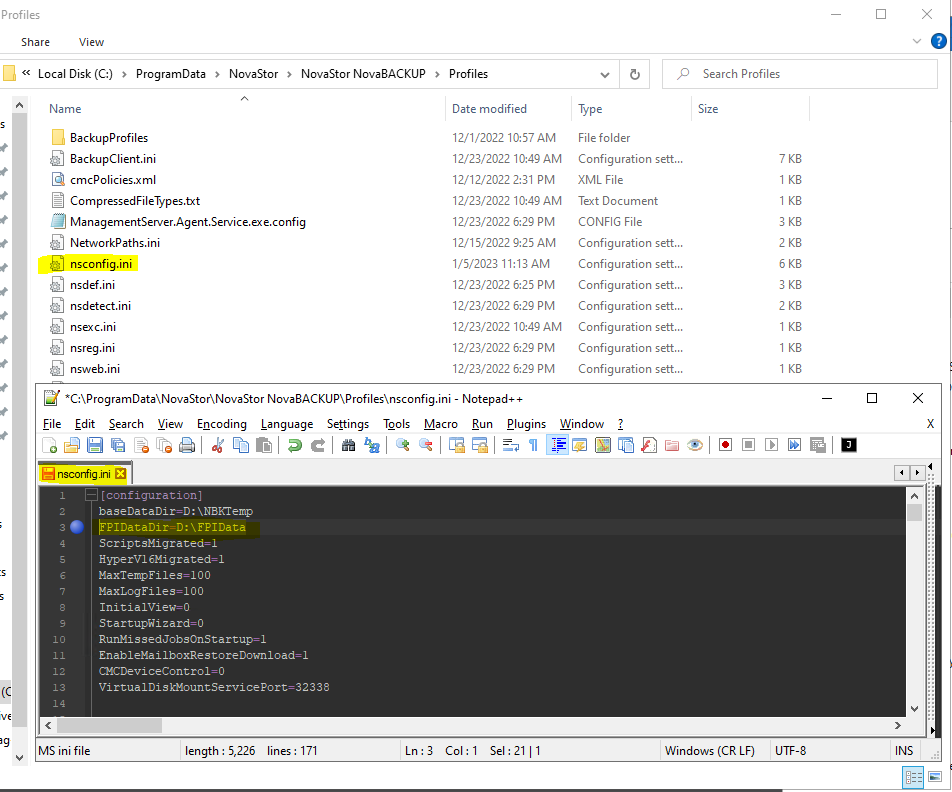The height and width of the screenshot is (792, 952).
Task: Click the blue Help icon in Explorer
Action: [939, 41]
